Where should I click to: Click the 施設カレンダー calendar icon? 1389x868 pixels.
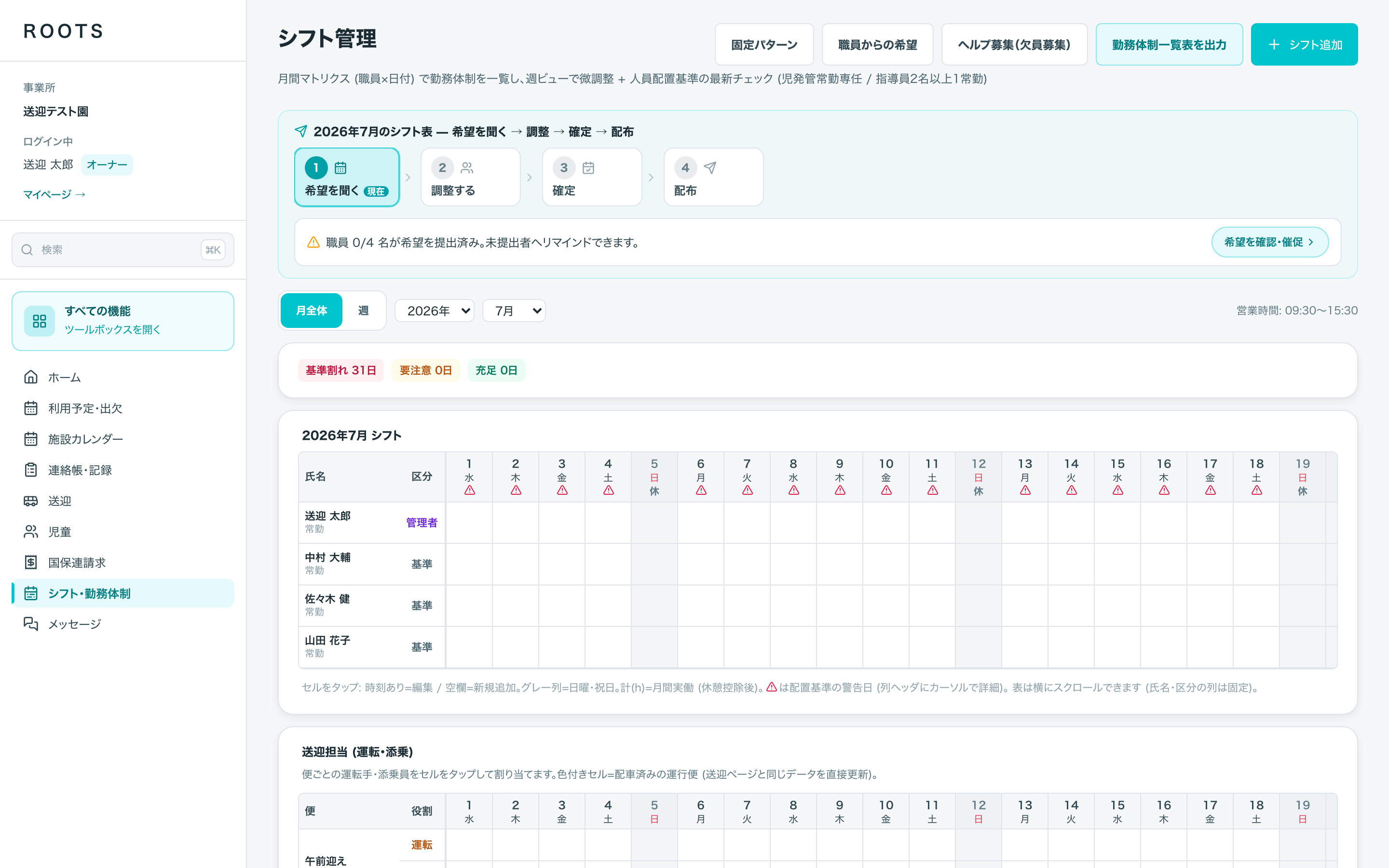[x=31, y=439]
